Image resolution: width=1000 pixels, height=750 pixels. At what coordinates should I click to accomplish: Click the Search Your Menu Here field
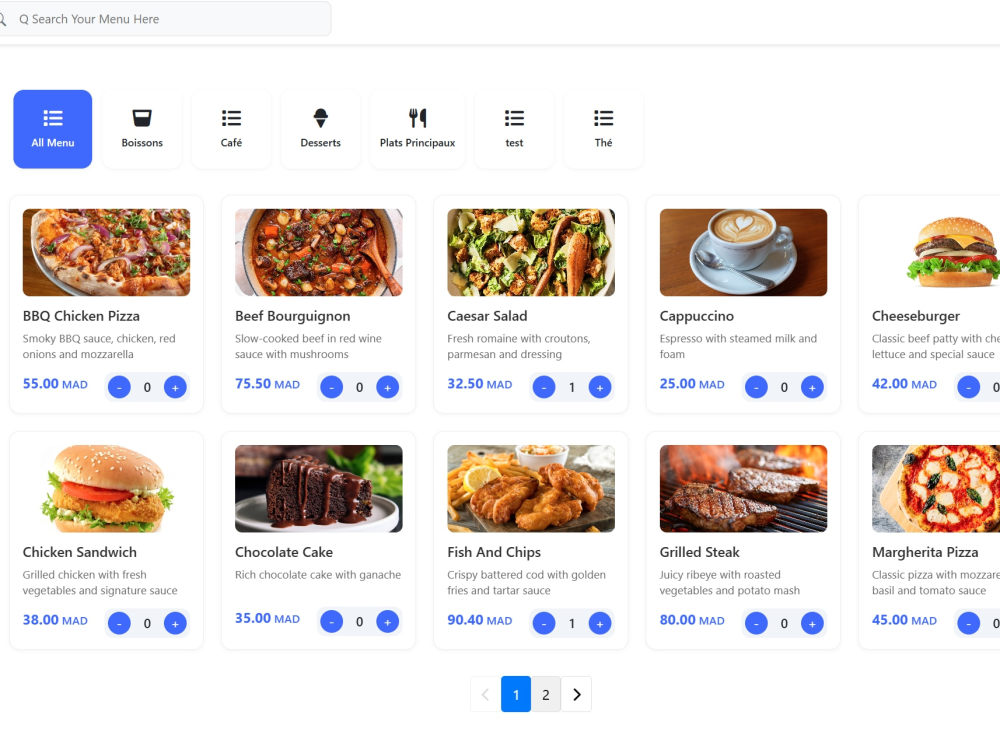(165, 19)
